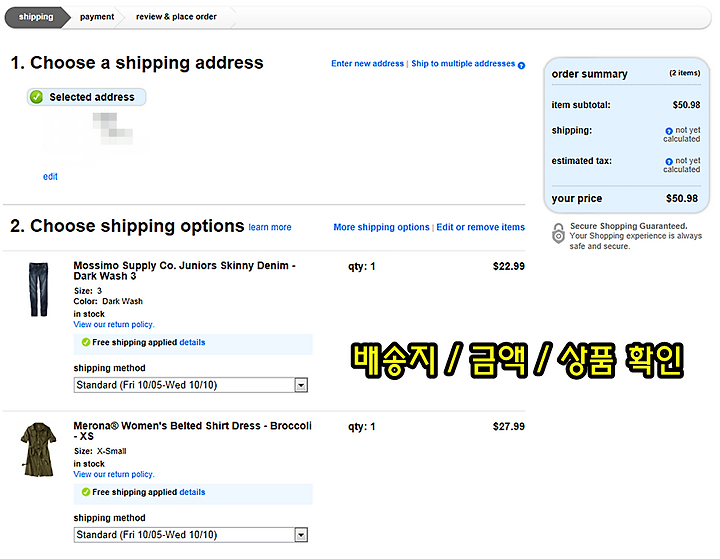Open shipping method dropdown for skinny denim

click(x=191, y=385)
